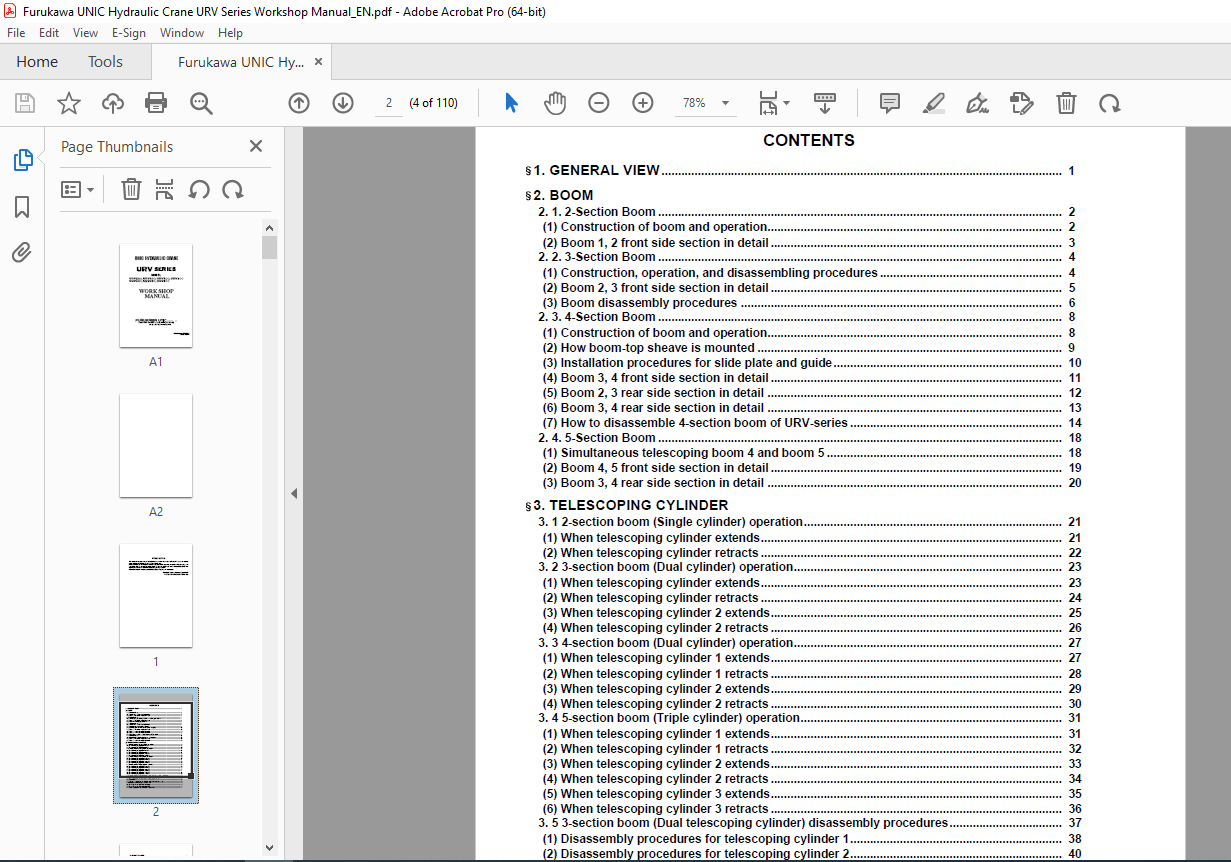Zoom out with the minus icon

click(x=599, y=103)
